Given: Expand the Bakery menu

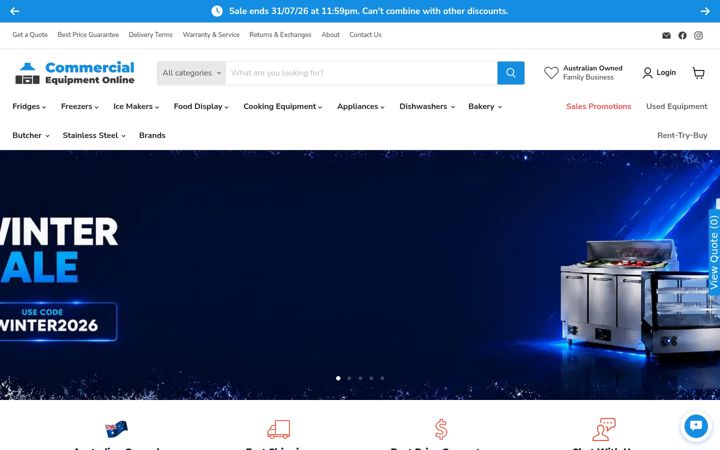Looking at the screenshot, I should point(485,107).
